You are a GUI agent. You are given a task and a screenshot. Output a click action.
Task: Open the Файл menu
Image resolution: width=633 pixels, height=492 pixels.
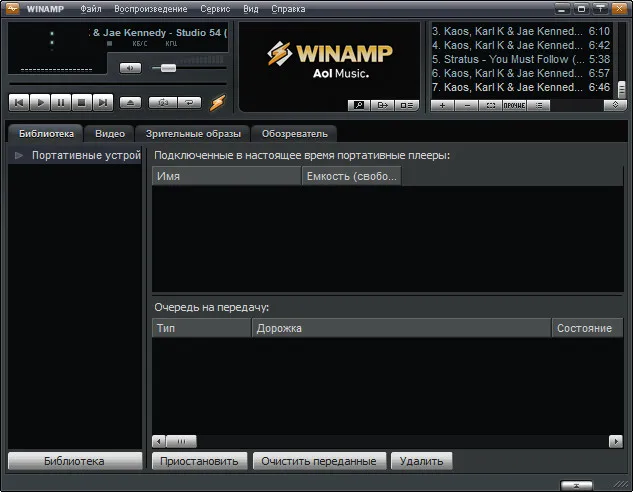click(91, 9)
